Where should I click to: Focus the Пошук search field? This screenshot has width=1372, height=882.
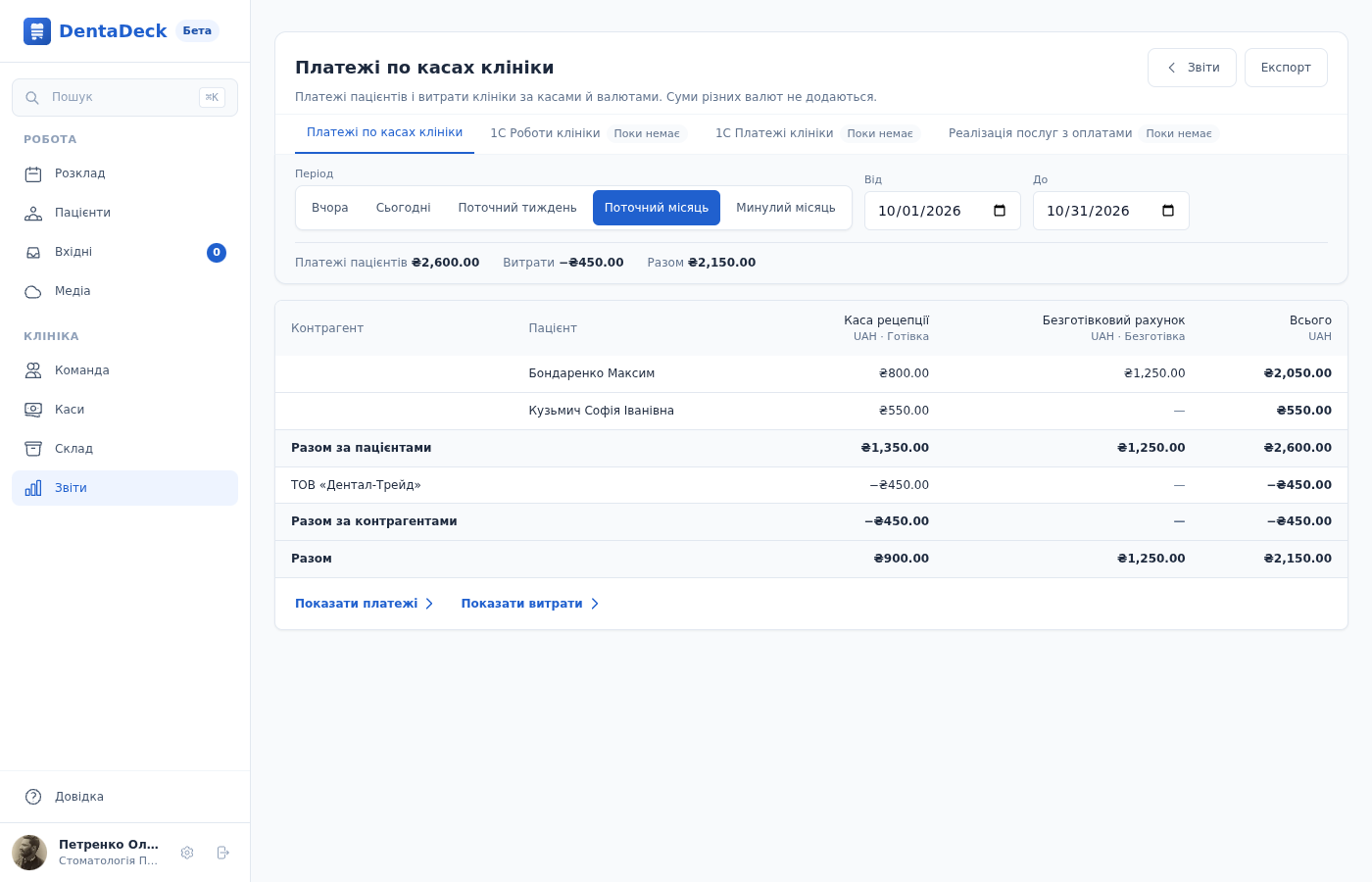click(x=124, y=98)
